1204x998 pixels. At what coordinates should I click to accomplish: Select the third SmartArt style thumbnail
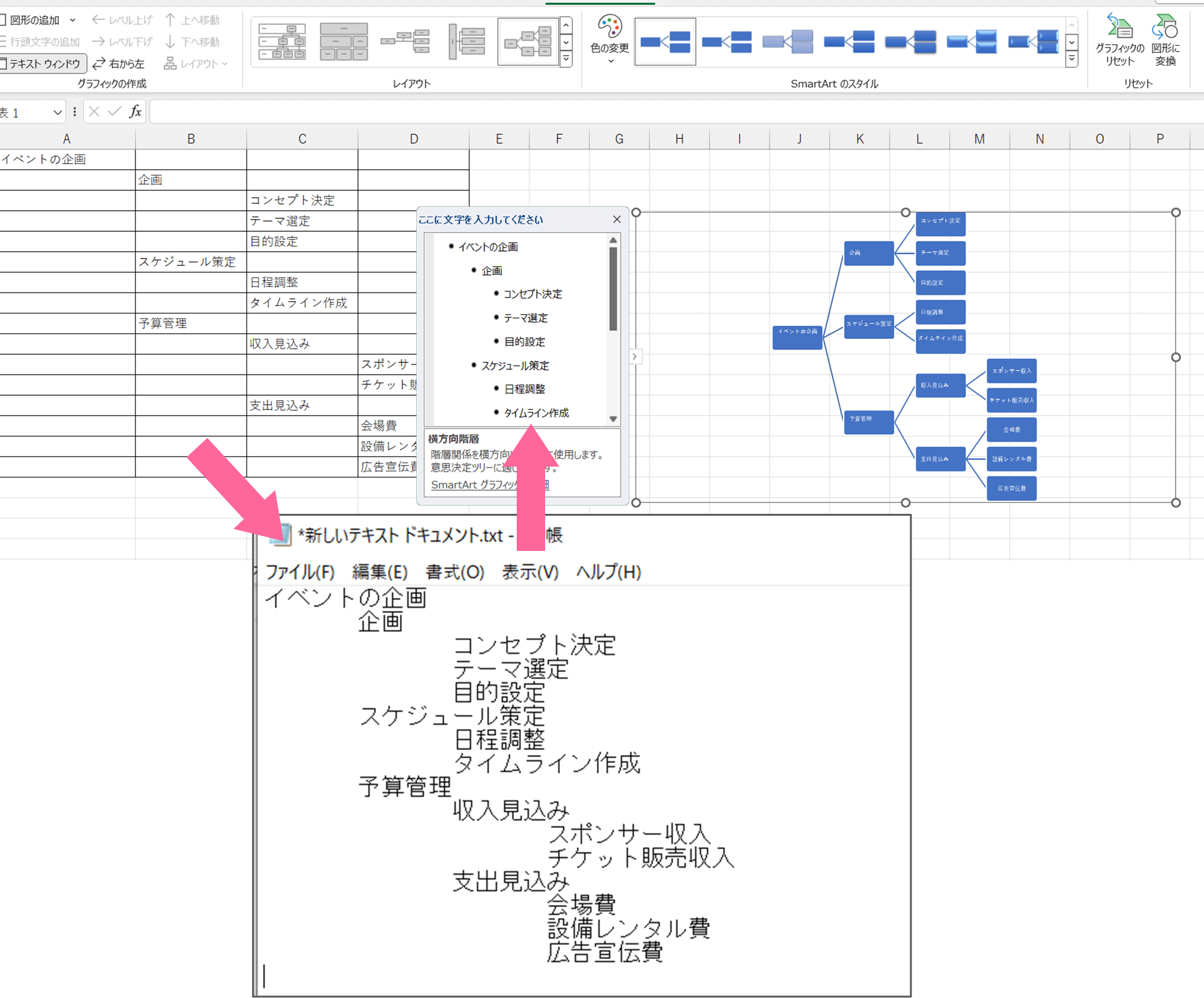(x=788, y=41)
